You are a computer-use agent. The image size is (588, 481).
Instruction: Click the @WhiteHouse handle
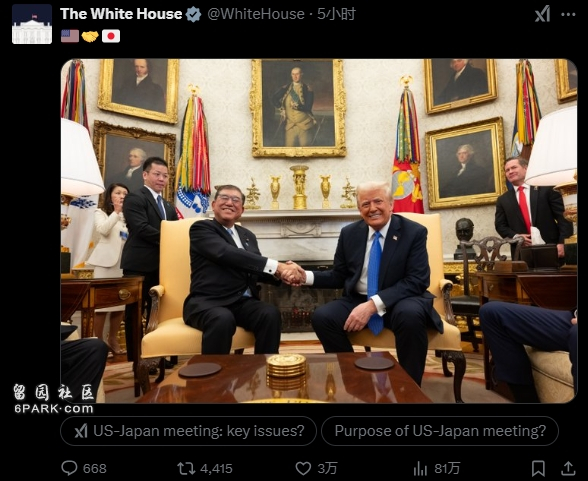click(256, 14)
